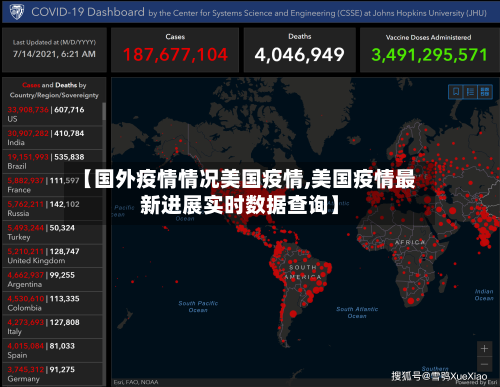500x387 pixels.
Task: Select the Brazil row in country list
Action: pyautogui.click(x=52, y=161)
